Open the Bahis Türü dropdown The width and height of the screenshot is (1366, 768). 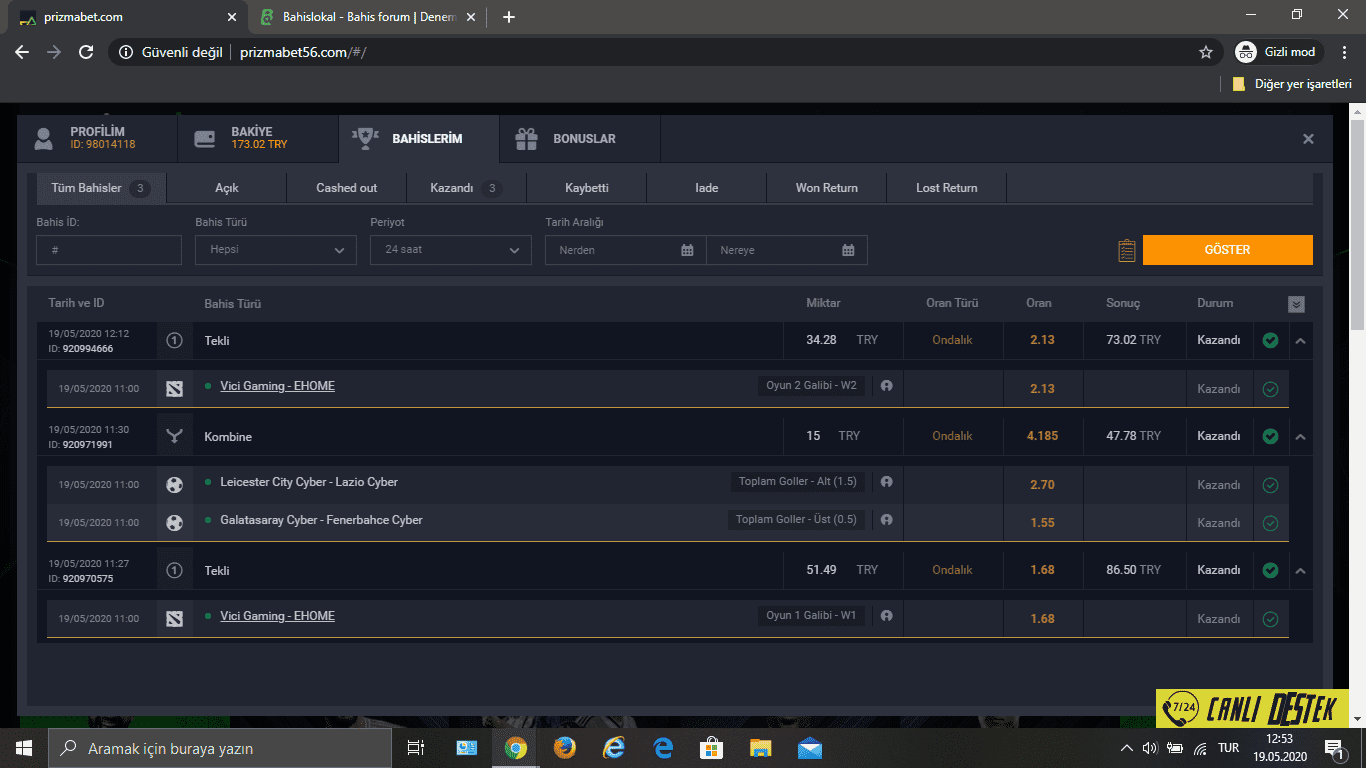276,250
